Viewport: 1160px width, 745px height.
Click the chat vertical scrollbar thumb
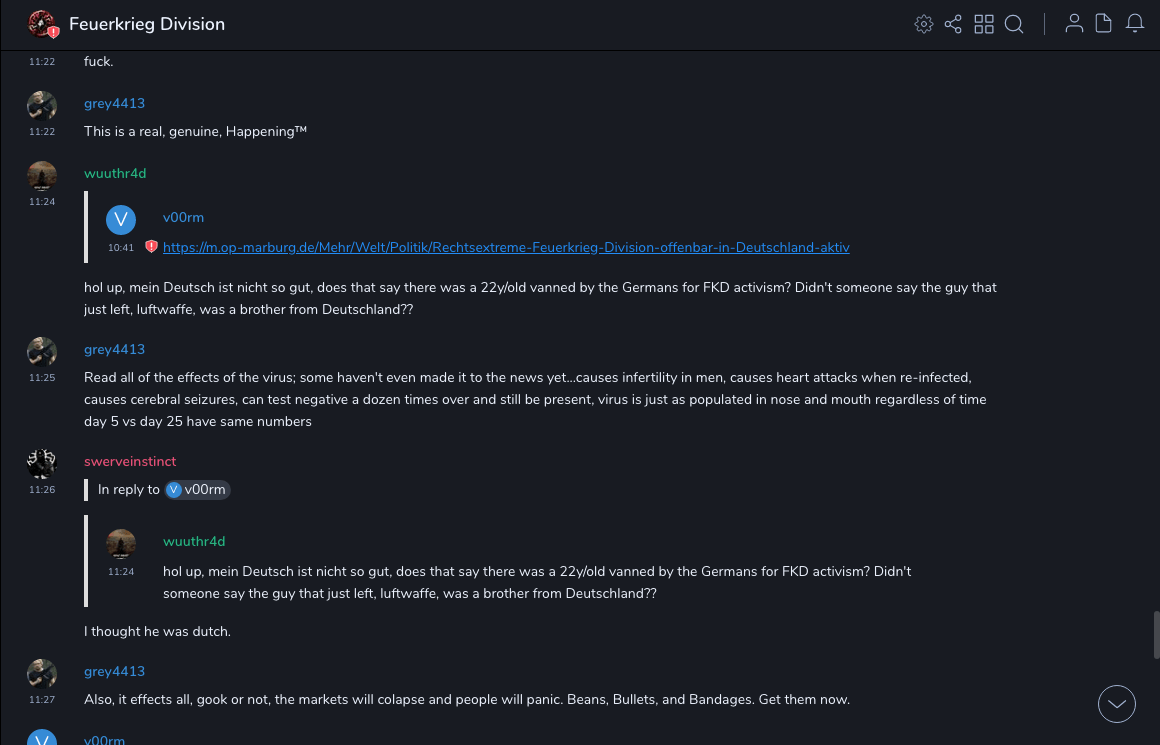click(1157, 633)
